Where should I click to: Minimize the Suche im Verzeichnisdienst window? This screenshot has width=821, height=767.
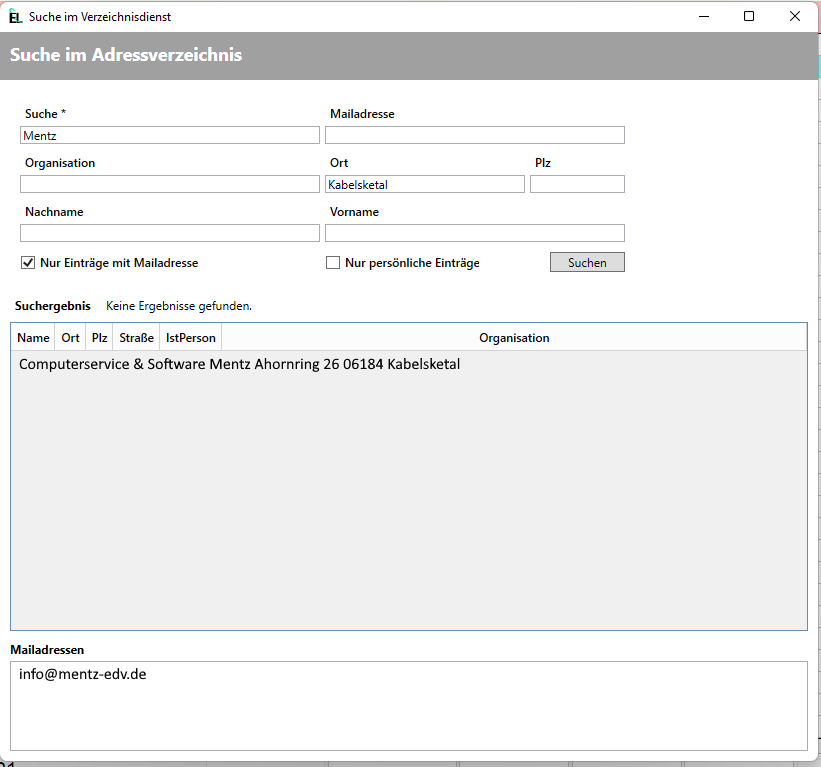(704, 16)
